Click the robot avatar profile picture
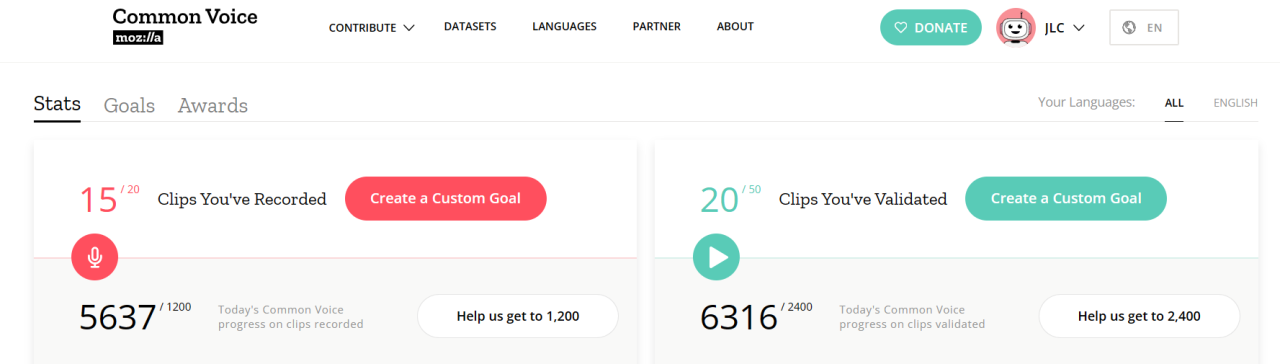This screenshot has width=1280, height=364. pyautogui.click(x=1016, y=28)
